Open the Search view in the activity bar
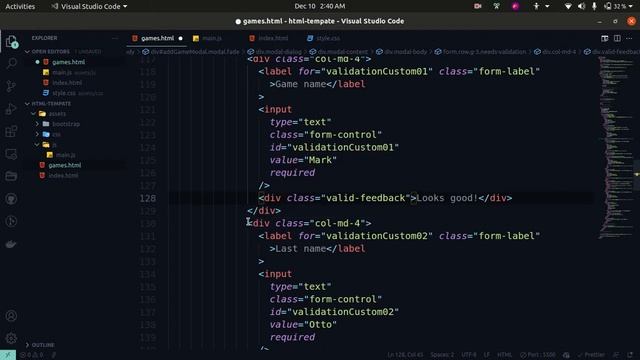The width and height of the screenshot is (640, 360). pos(11,63)
